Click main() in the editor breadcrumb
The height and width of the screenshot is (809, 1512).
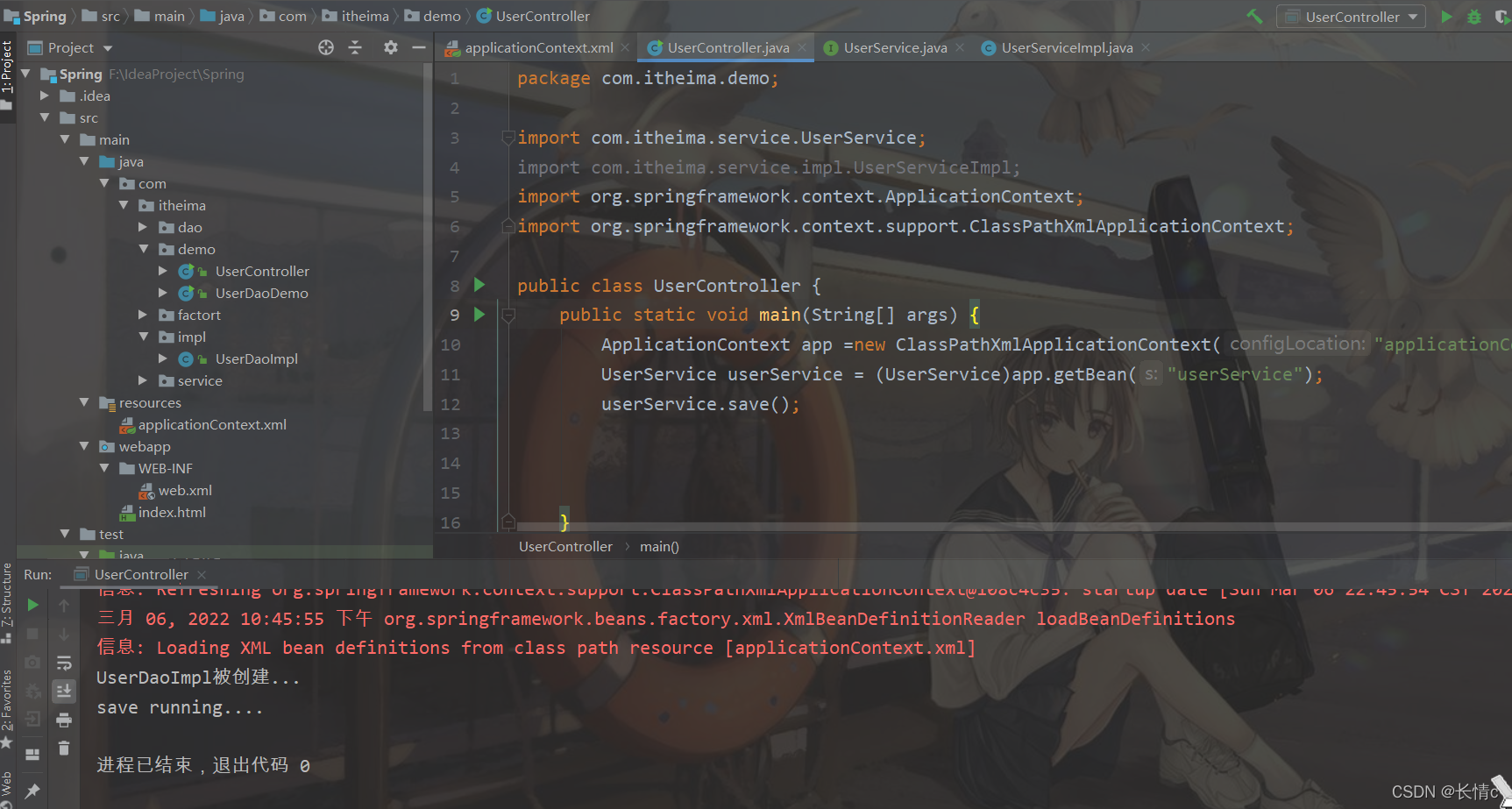tap(659, 546)
